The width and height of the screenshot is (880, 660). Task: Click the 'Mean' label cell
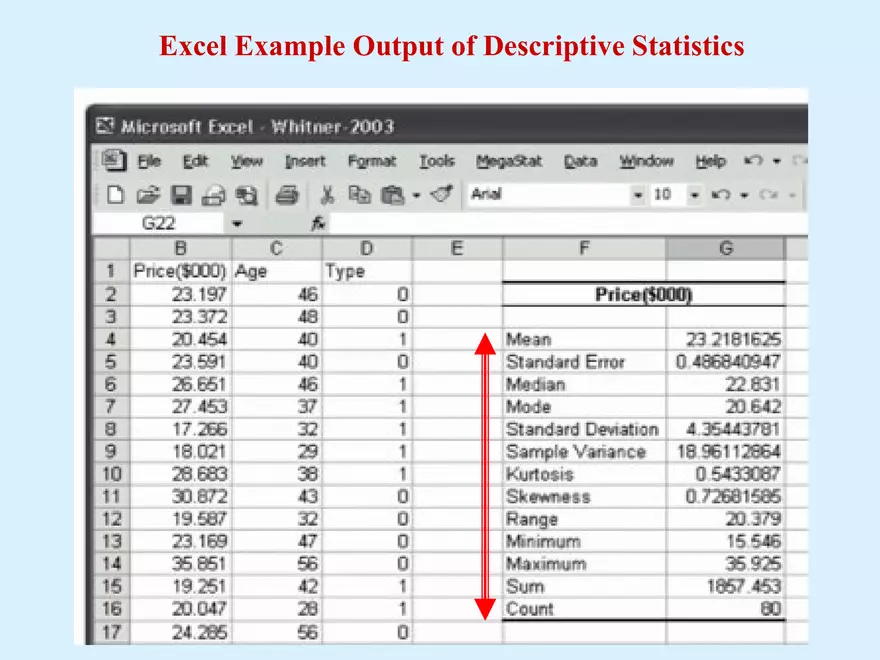pos(584,340)
